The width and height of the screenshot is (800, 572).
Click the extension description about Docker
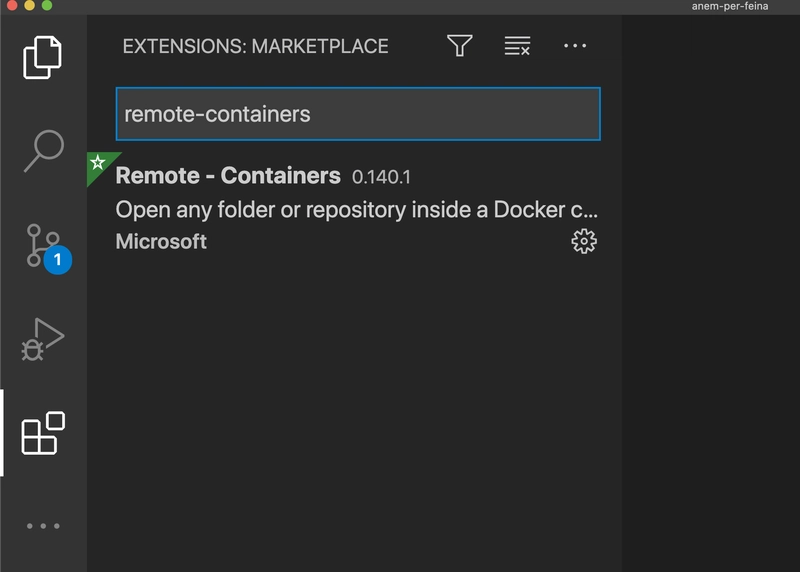click(x=357, y=210)
